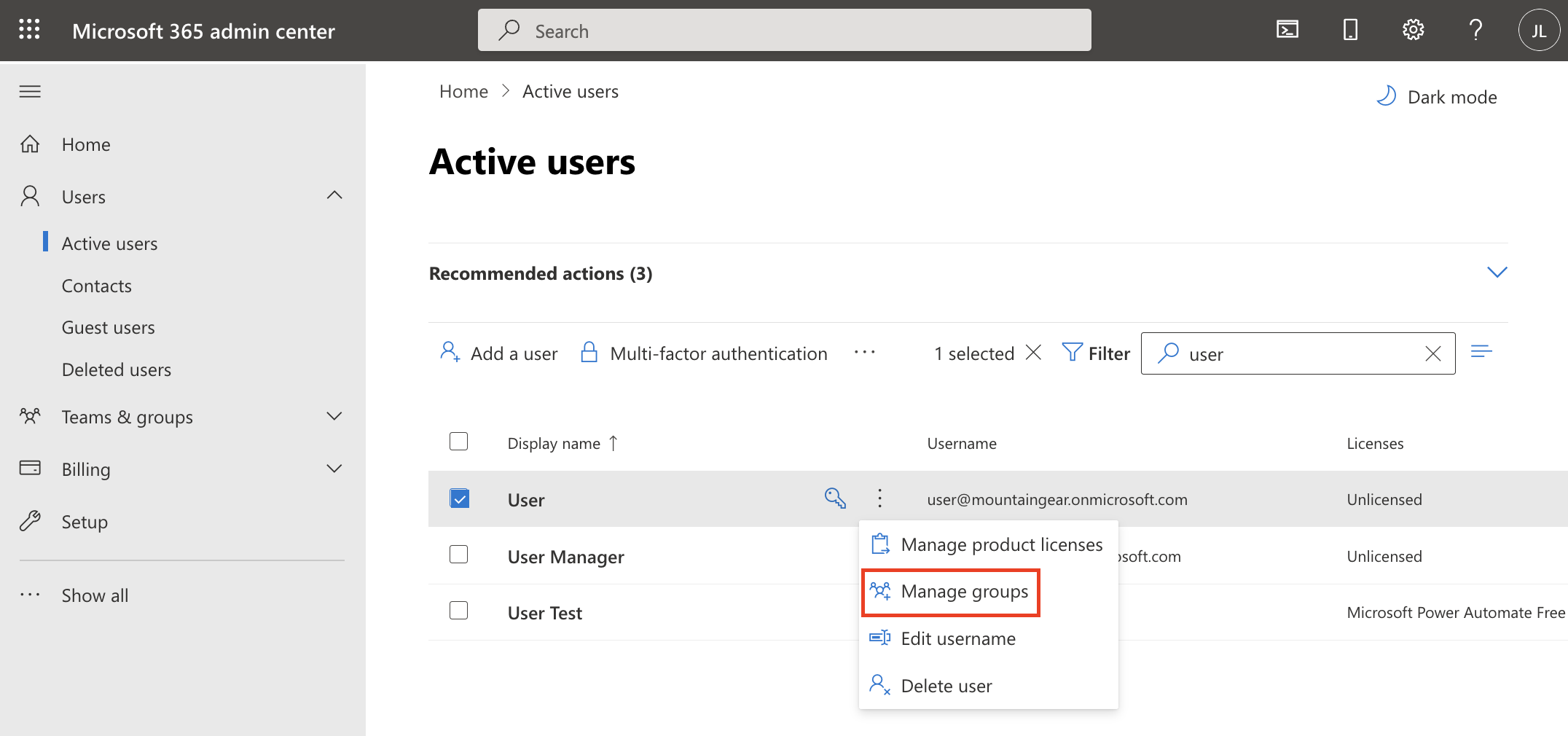Image resolution: width=1568 pixels, height=736 pixels.
Task: Choose Delete user from context menu
Action: coord(988,686)
